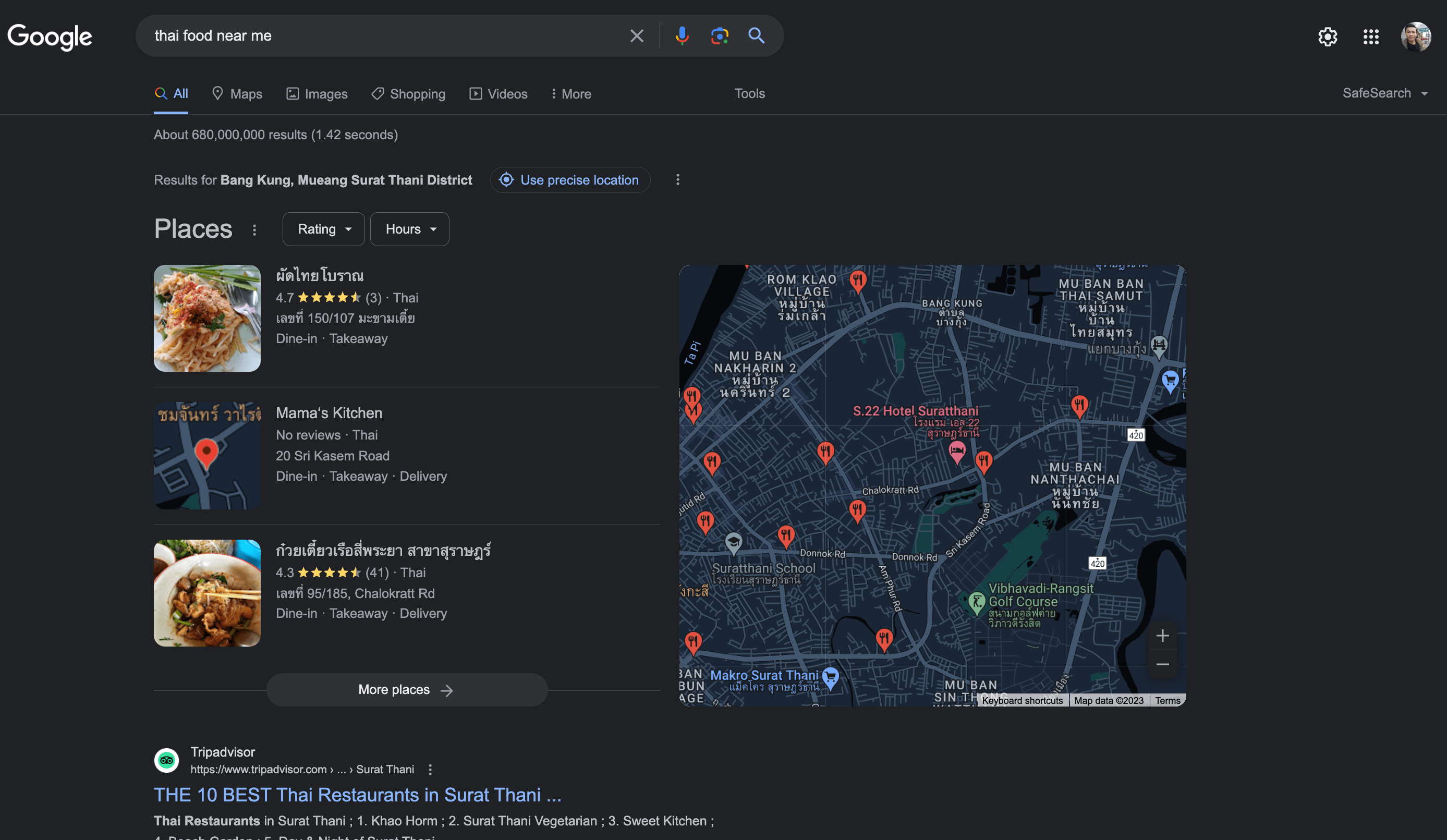This screenshot has width=1447, height=840.
Task: Select the restaurant pin above Mu Ban Nanthachai
Action: (1079, 406)
